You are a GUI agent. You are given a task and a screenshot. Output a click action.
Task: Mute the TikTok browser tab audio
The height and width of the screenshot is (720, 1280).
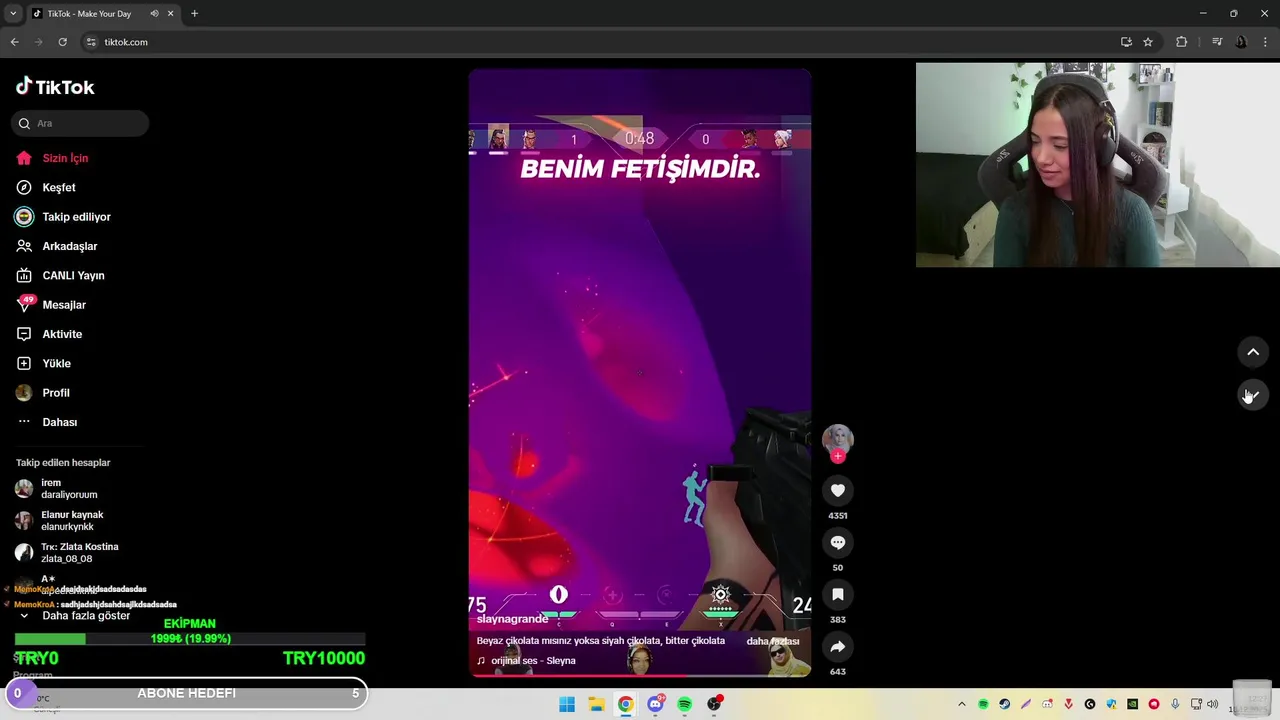click(x=154, y=14)
